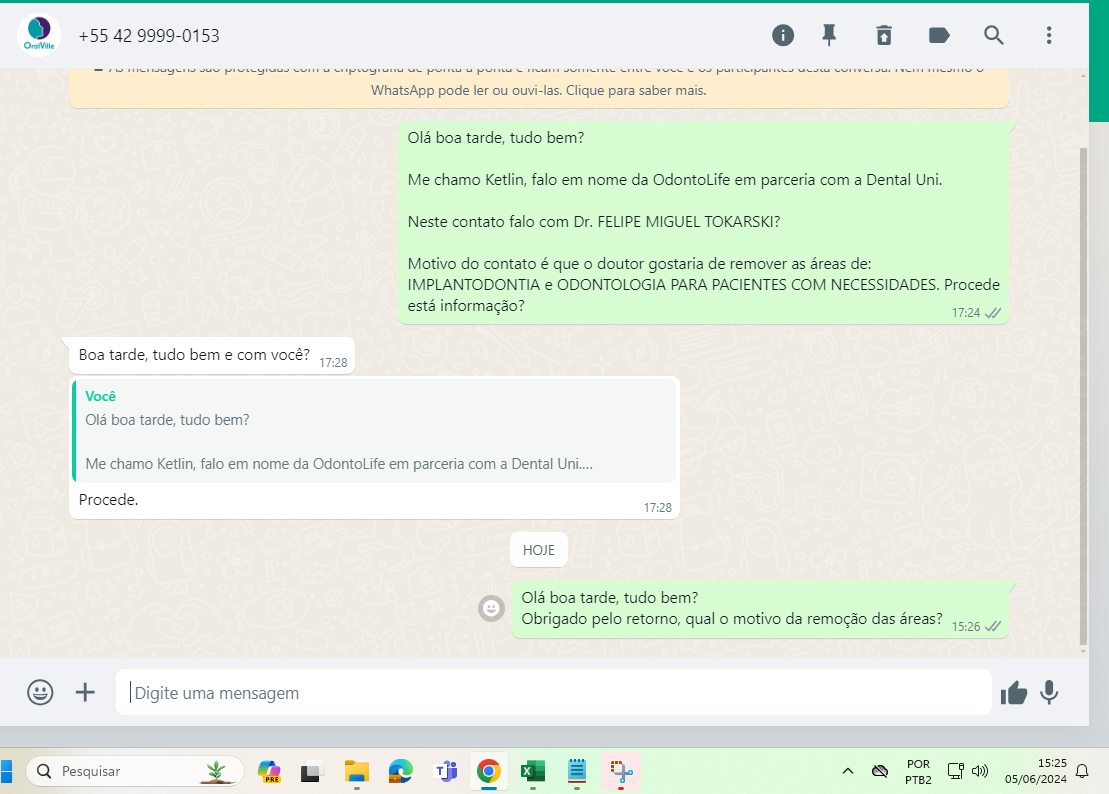Click the long message mentioning FELIPE MIGUEL TOKARSKI
The image size is (1109, 794).
coord(703,222)
